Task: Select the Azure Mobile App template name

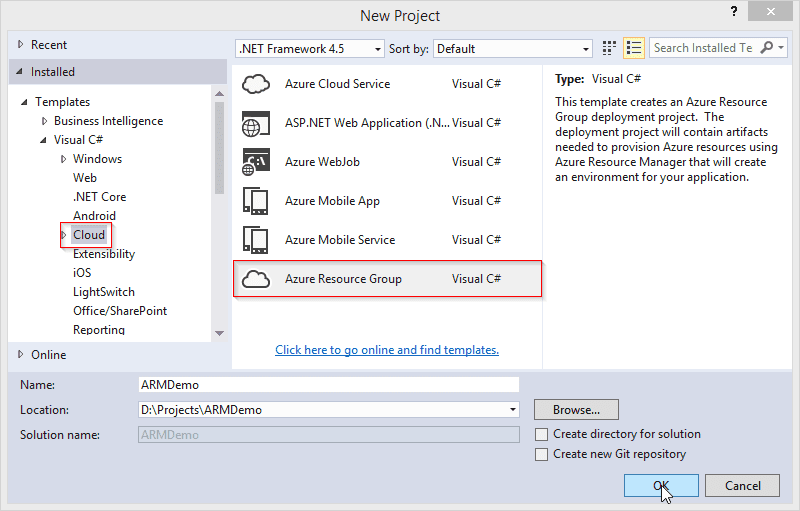Action: tap(332, 201)
